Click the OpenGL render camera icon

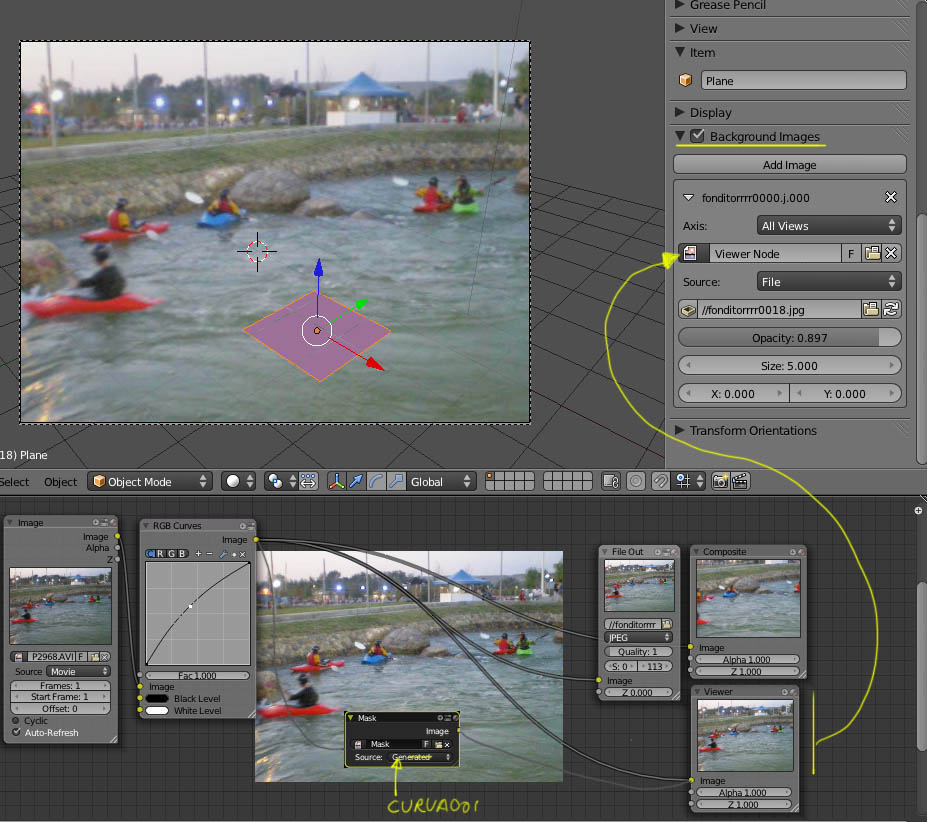(x=720, y=481)
